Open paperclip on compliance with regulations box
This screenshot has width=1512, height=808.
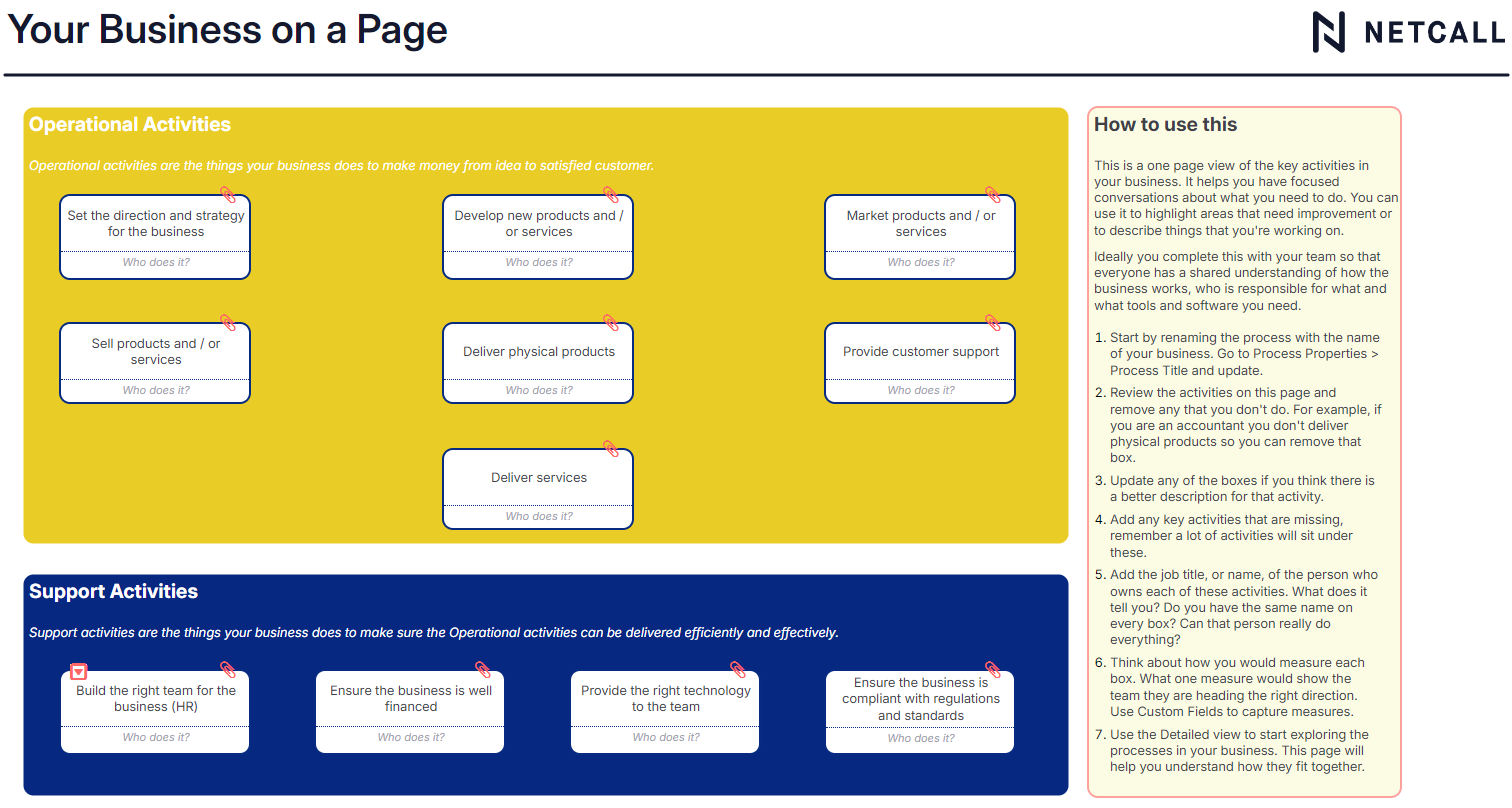993,670
